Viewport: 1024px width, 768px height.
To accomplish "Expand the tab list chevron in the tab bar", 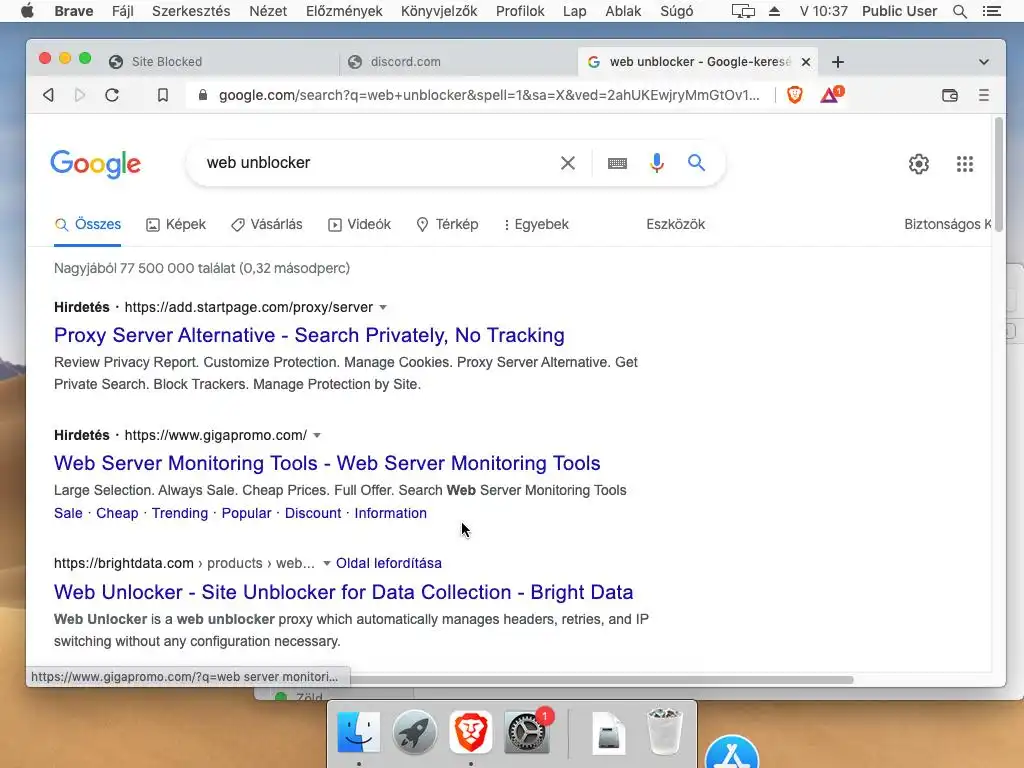I will [984, 62].
